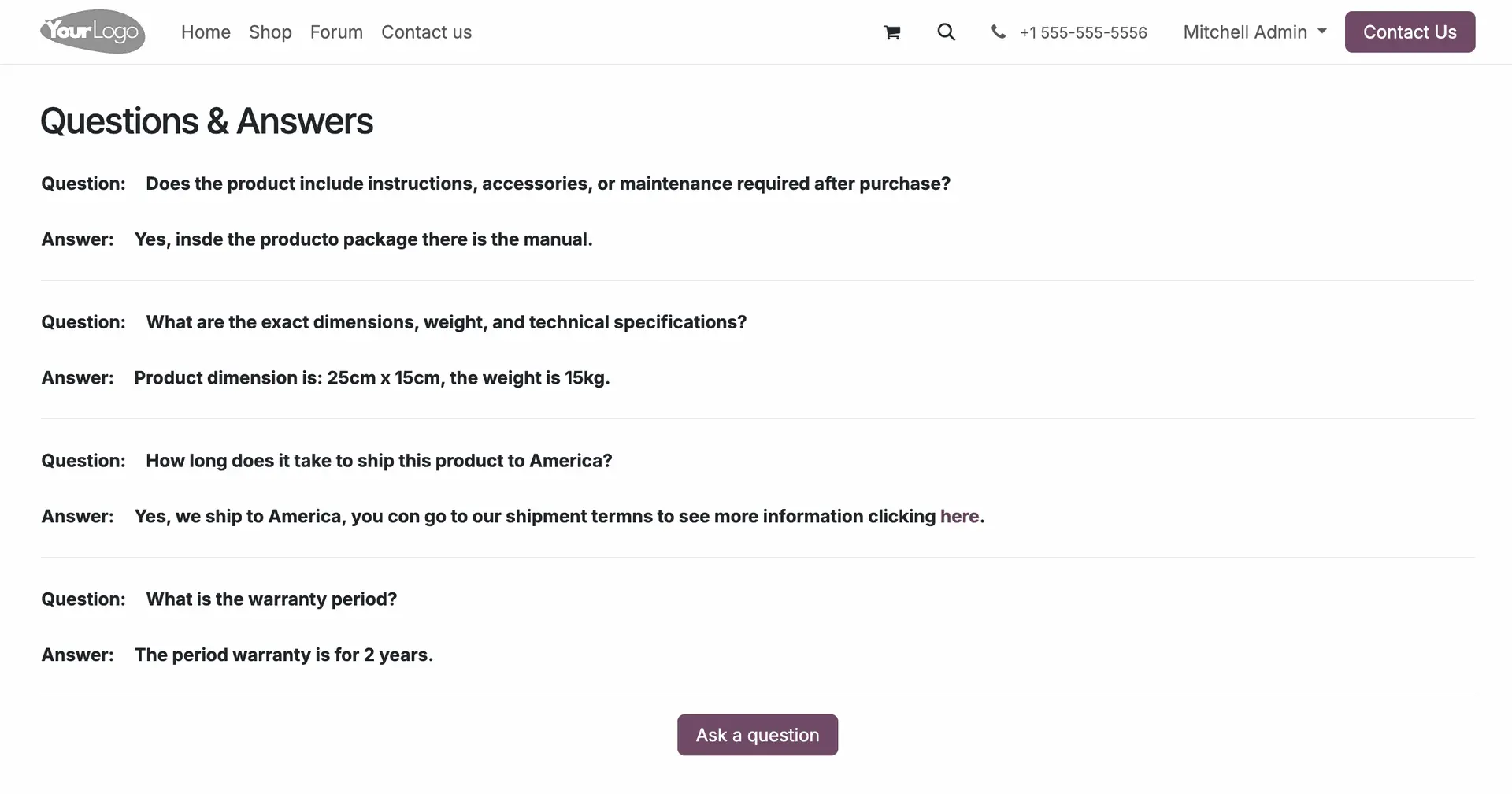The height and width of the screenshot is (794, 1512).
Task: Navigate to the Forum page
Action: [336, 32]
